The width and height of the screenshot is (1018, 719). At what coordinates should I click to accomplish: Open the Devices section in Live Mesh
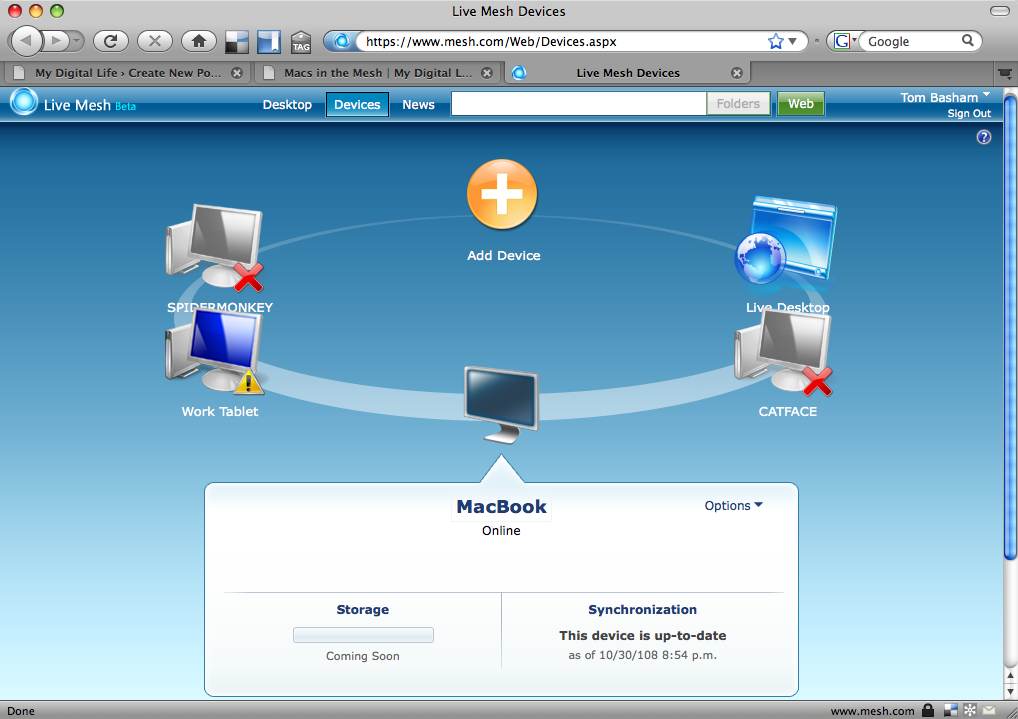point(357,105)
